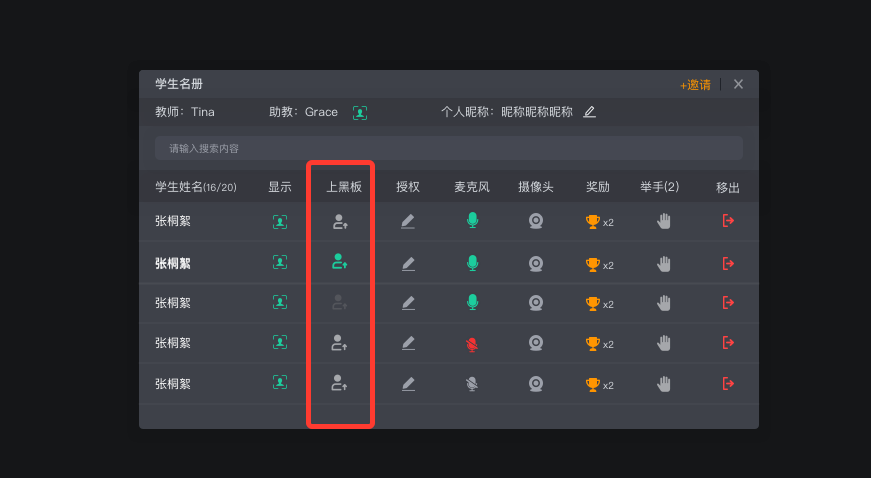The width and height of the screenshot is (871, 478).
Task: Toggle display icon in the dimmed-blackboard row
Action: (x=280, y=302)
